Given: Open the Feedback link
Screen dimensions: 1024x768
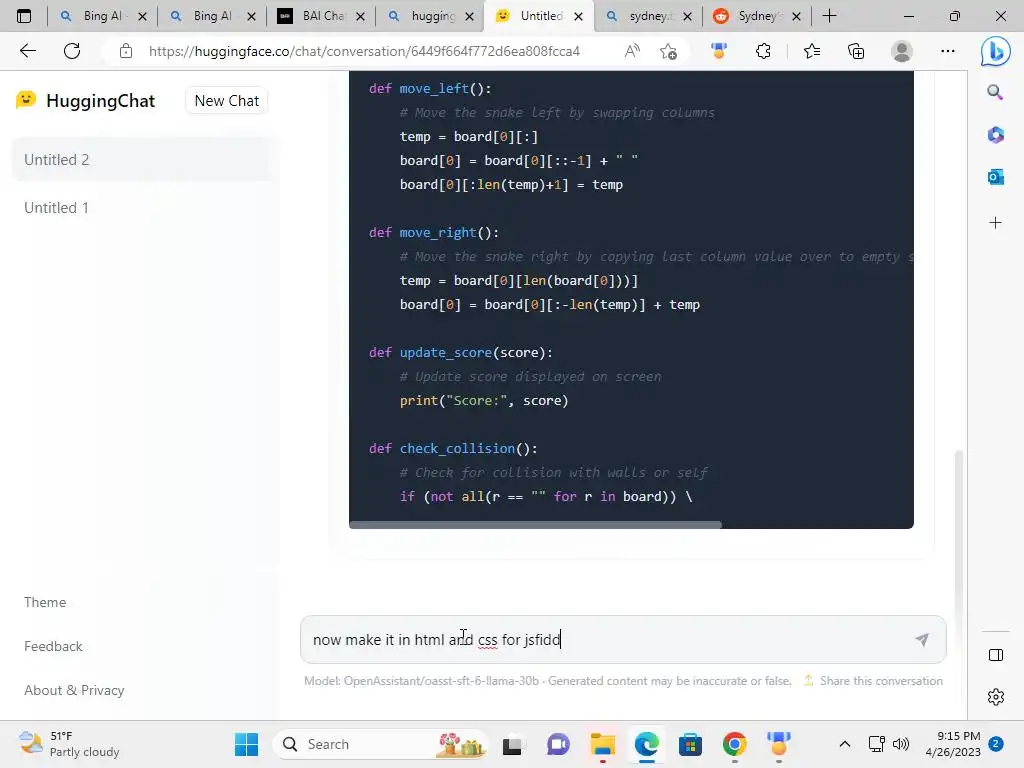Looking at the screenshot, I should click(x=53, y=646).
